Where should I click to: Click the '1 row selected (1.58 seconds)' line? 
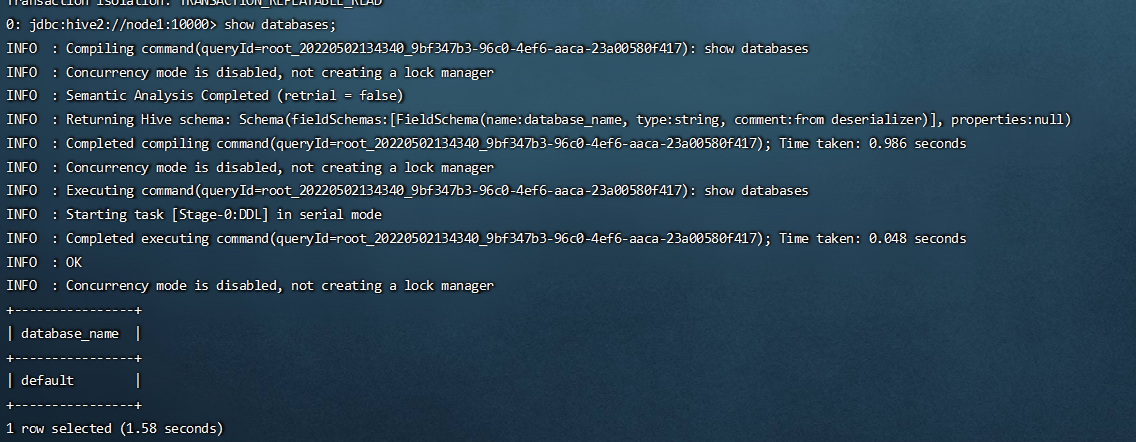(114, 428)
